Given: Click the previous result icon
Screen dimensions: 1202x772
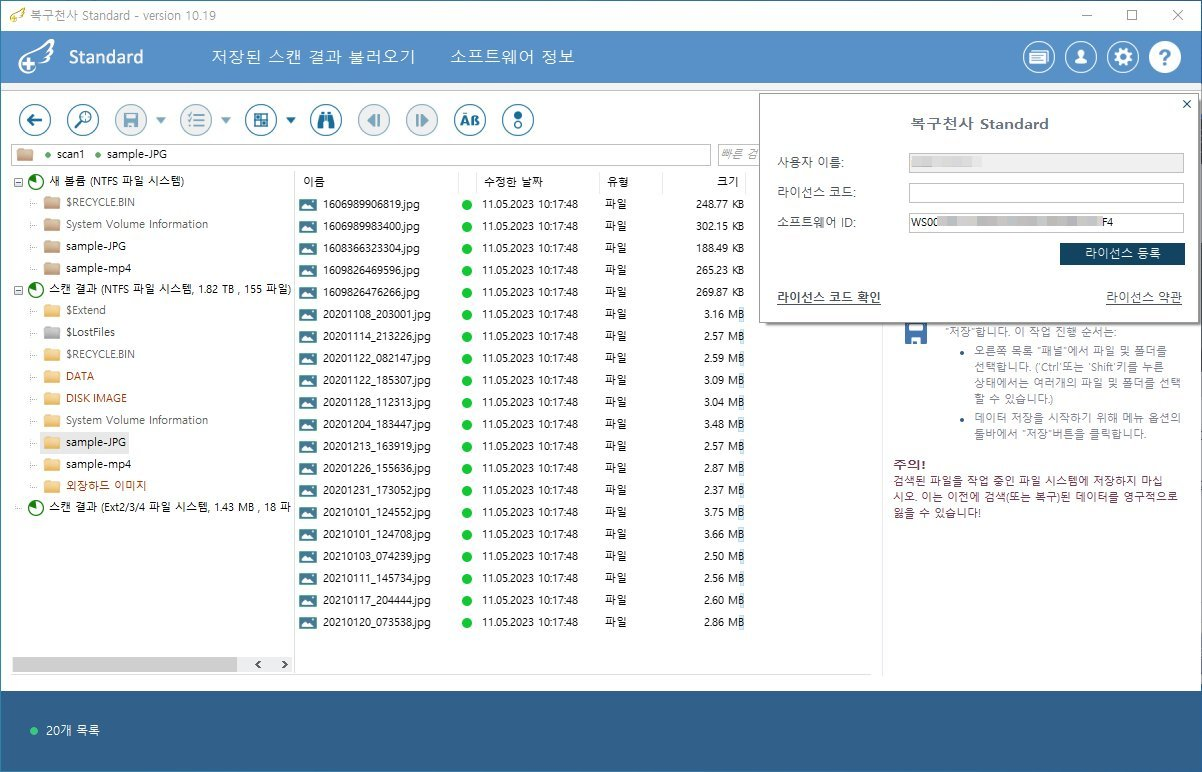Looking at the screenshot, I should click(x=374, y=120).
